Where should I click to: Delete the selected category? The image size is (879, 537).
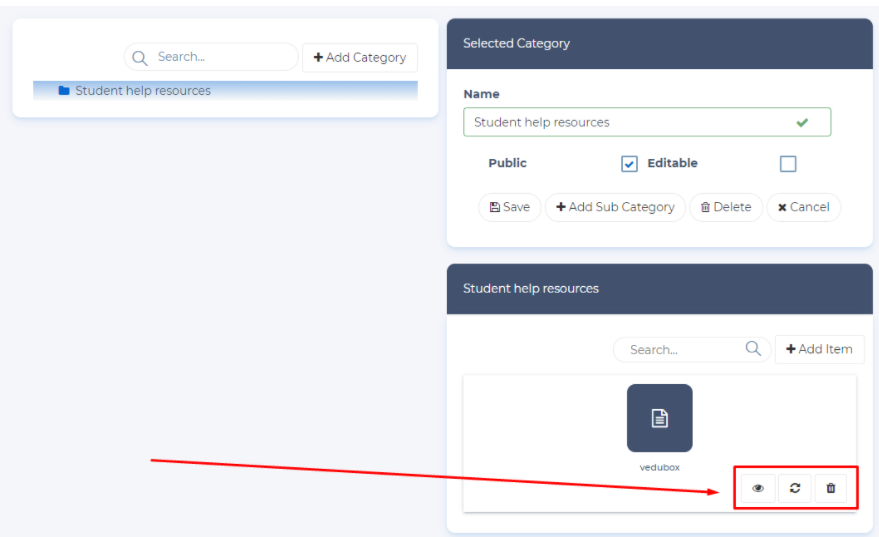[726, 207]
